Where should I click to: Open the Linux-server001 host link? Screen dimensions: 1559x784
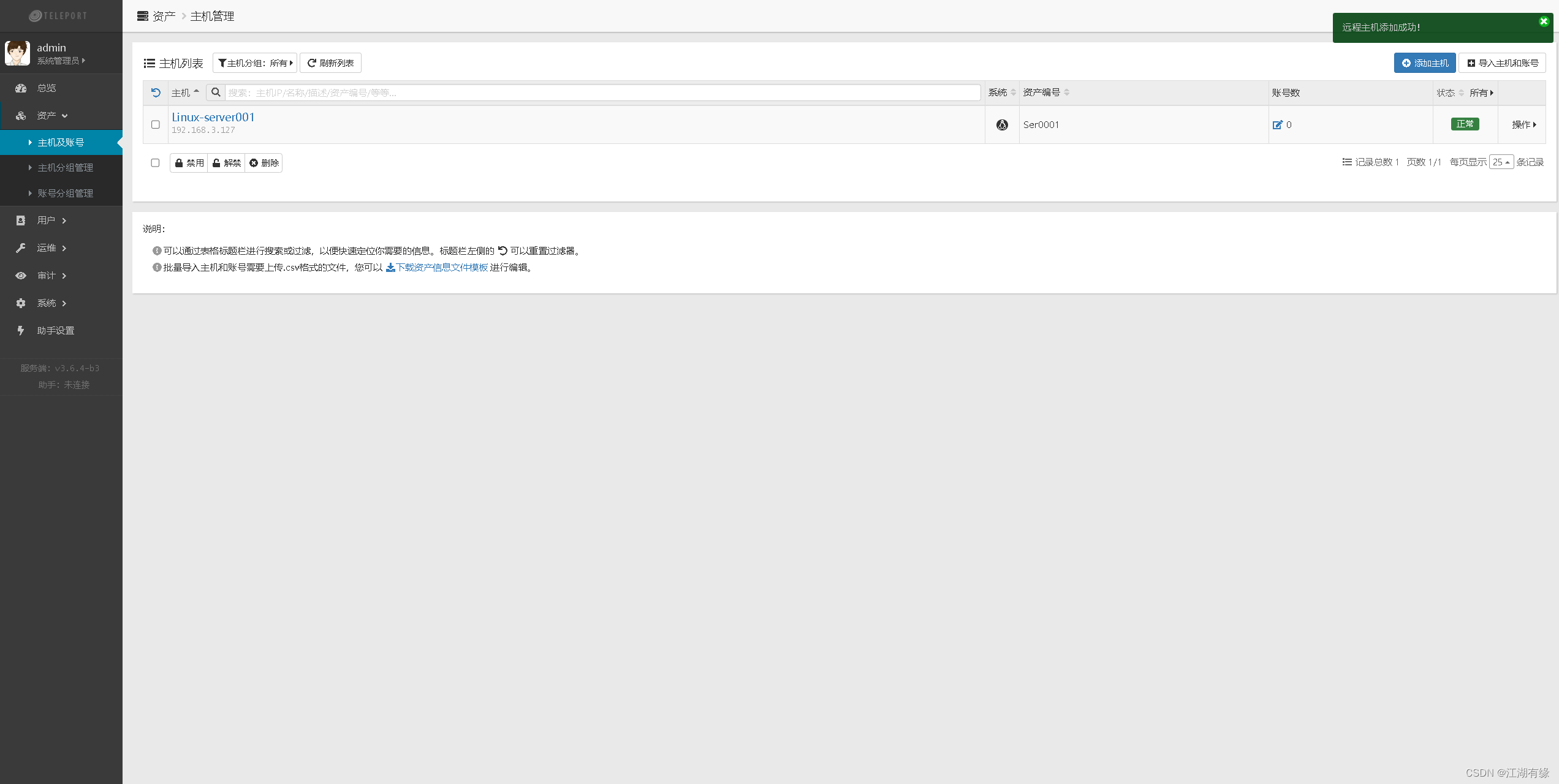[213, 117]
